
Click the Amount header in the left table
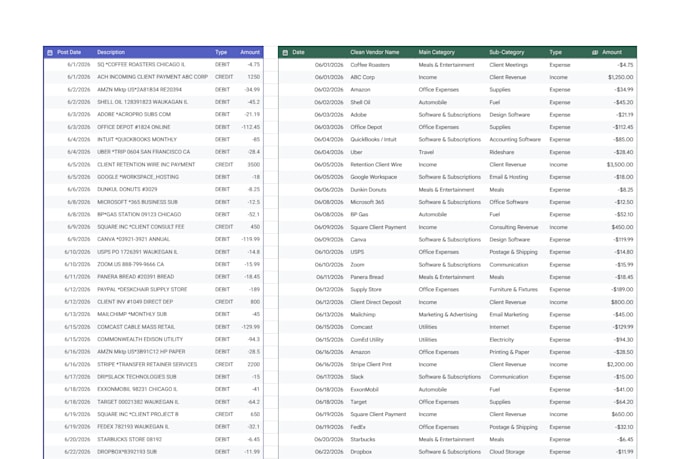(250, 52)
